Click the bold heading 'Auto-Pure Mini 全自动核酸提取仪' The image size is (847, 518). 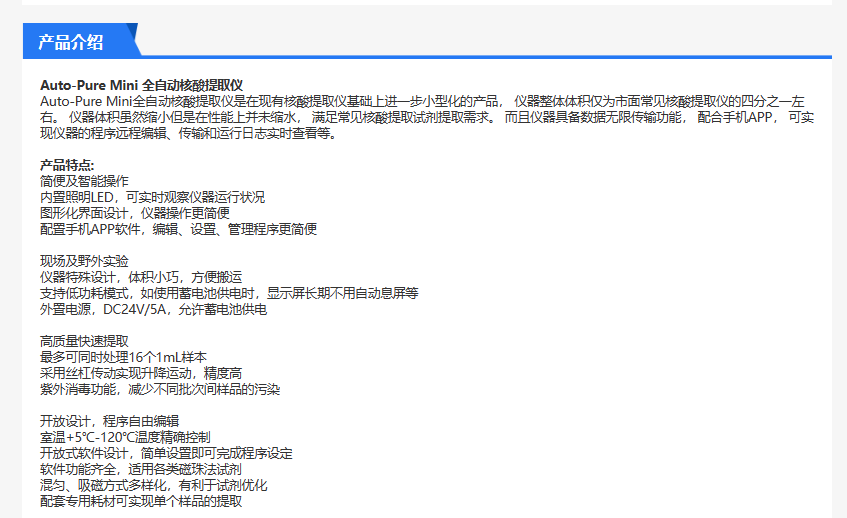(142, 85)
